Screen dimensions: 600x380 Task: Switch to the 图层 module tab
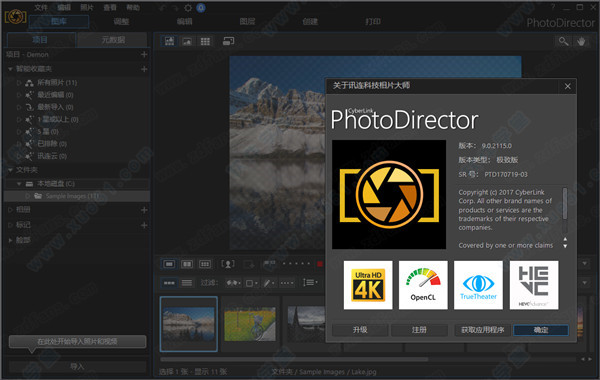[247, 21]
